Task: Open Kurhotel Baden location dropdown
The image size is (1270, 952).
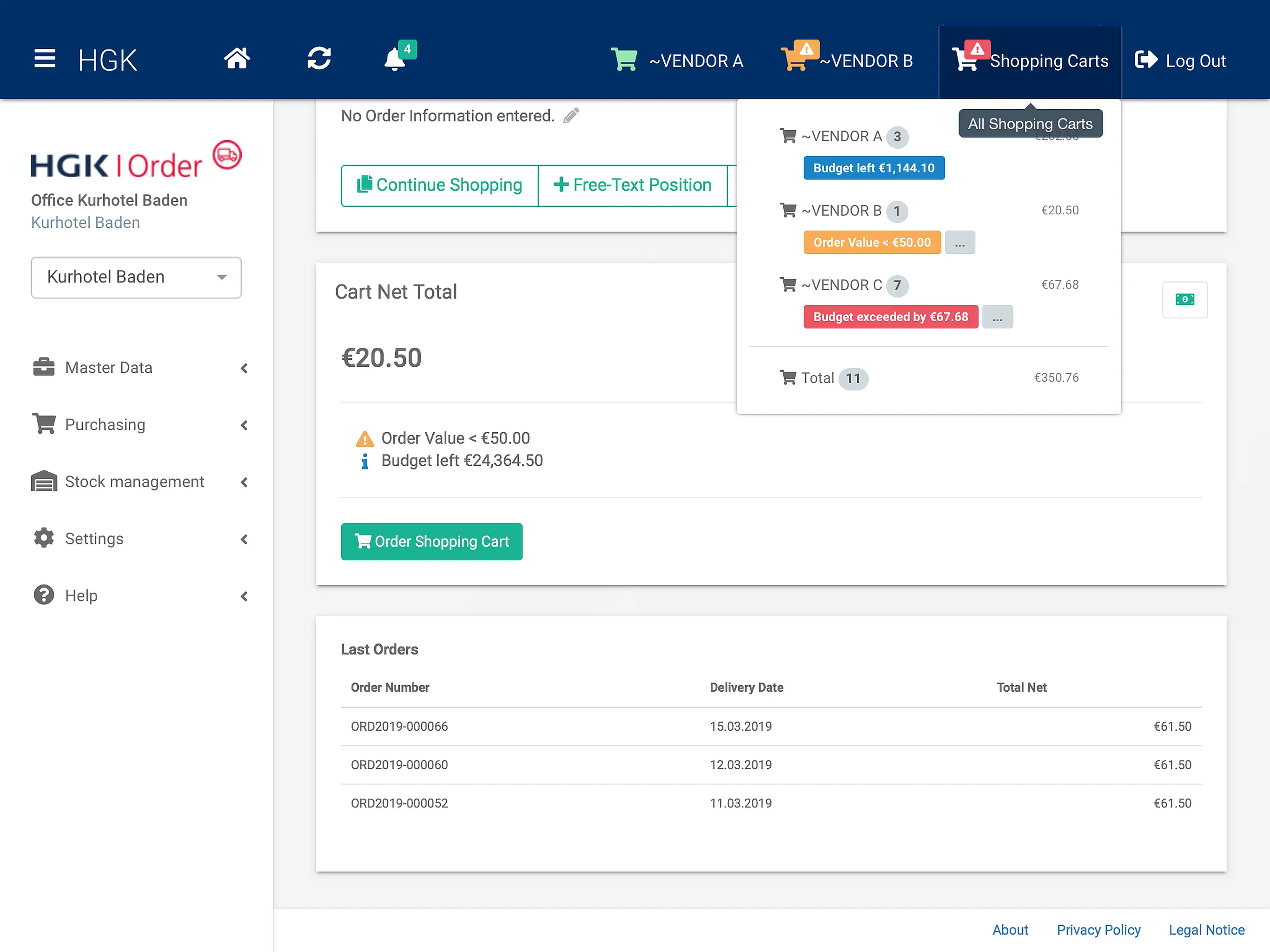Action: [136, 278]
